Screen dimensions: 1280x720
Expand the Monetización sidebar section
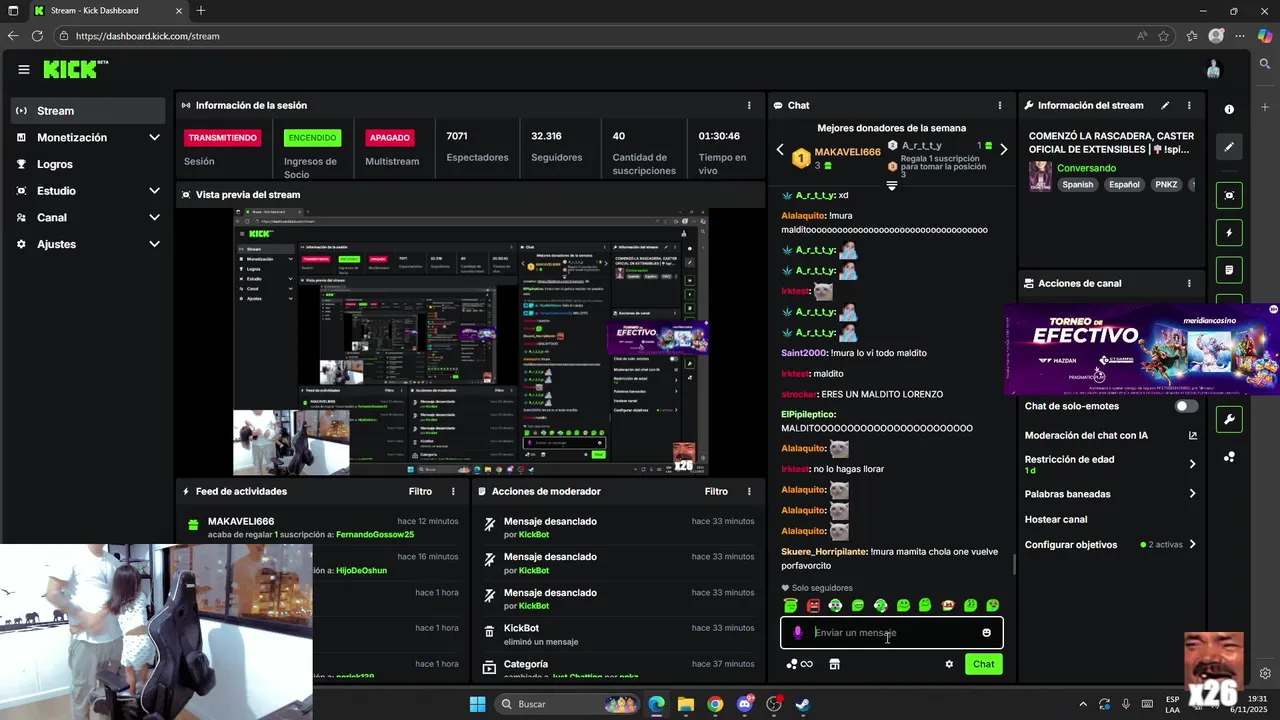point(154,137)
